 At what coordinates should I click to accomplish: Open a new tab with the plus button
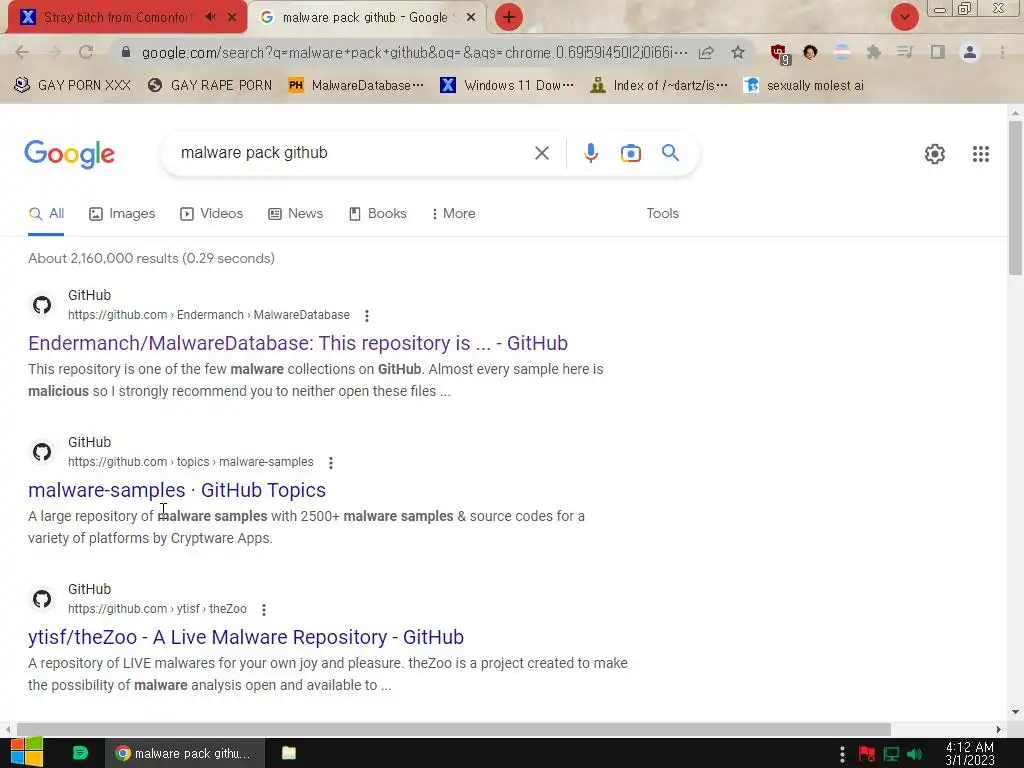[x=509, y=17]
